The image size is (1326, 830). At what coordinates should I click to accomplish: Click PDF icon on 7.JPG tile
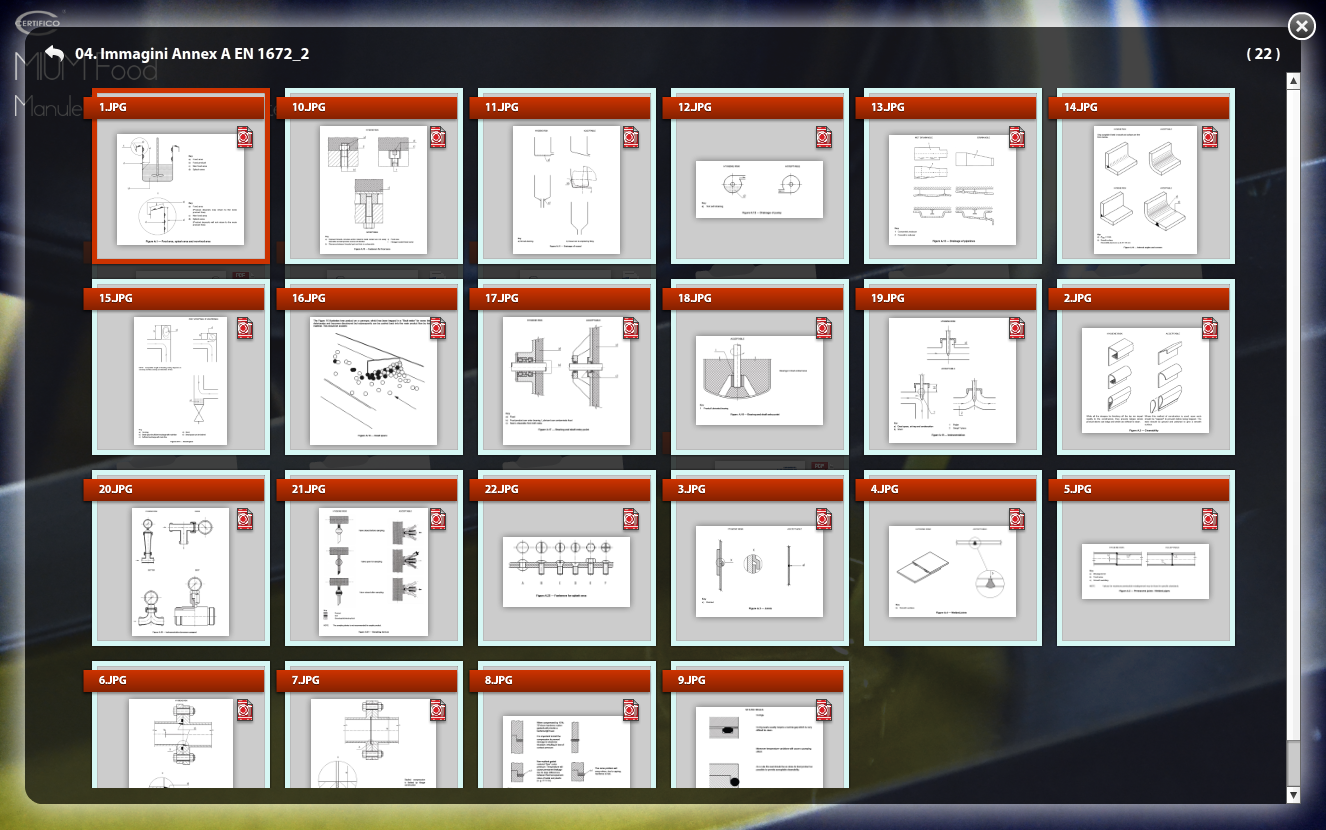(438, 710)
